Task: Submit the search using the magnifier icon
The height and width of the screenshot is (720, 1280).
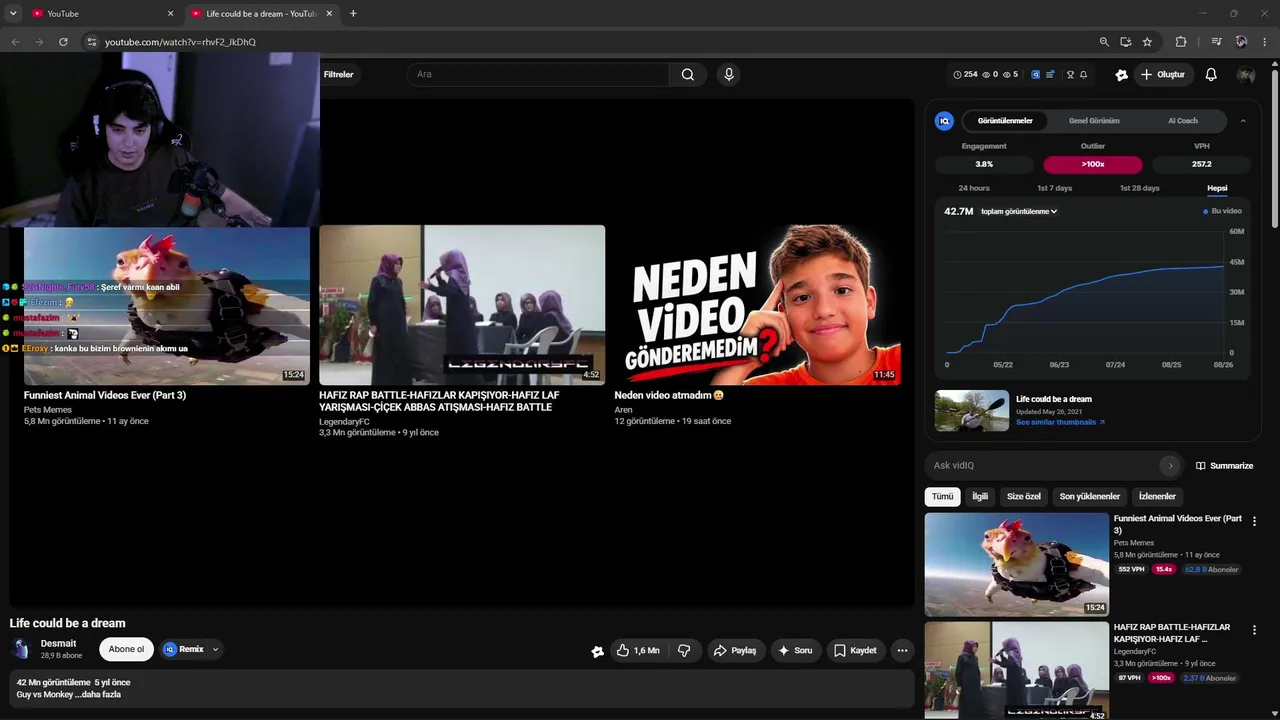Action: 688,74
